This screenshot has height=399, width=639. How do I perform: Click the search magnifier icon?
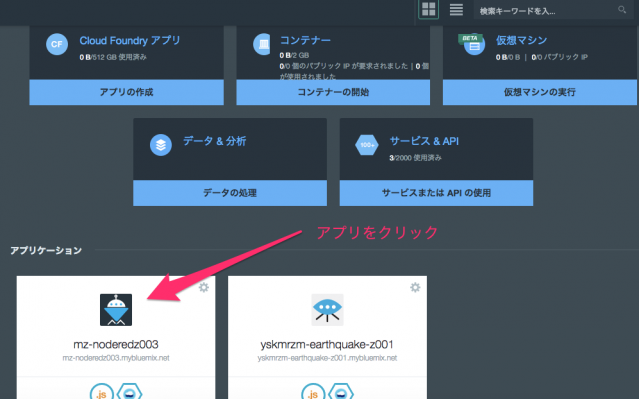point(621,9)
